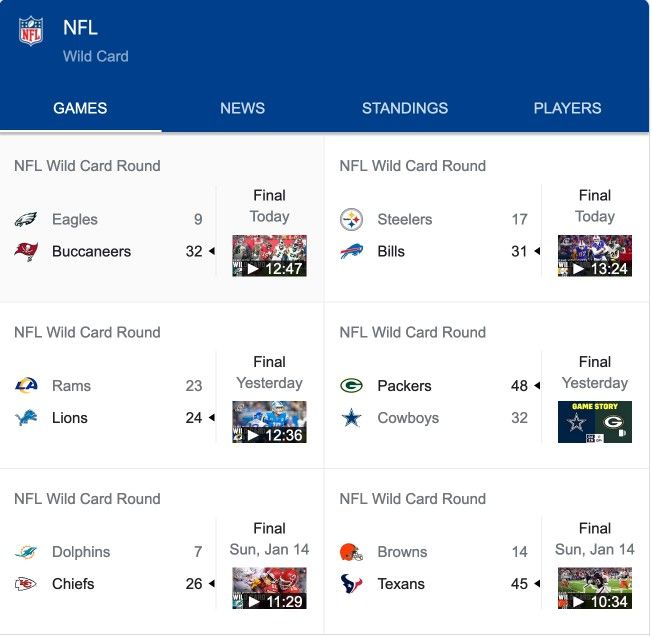Select the Texans team logo
Image resolution: width=652 pixels, height=636 pixels.
pos(351,584)
